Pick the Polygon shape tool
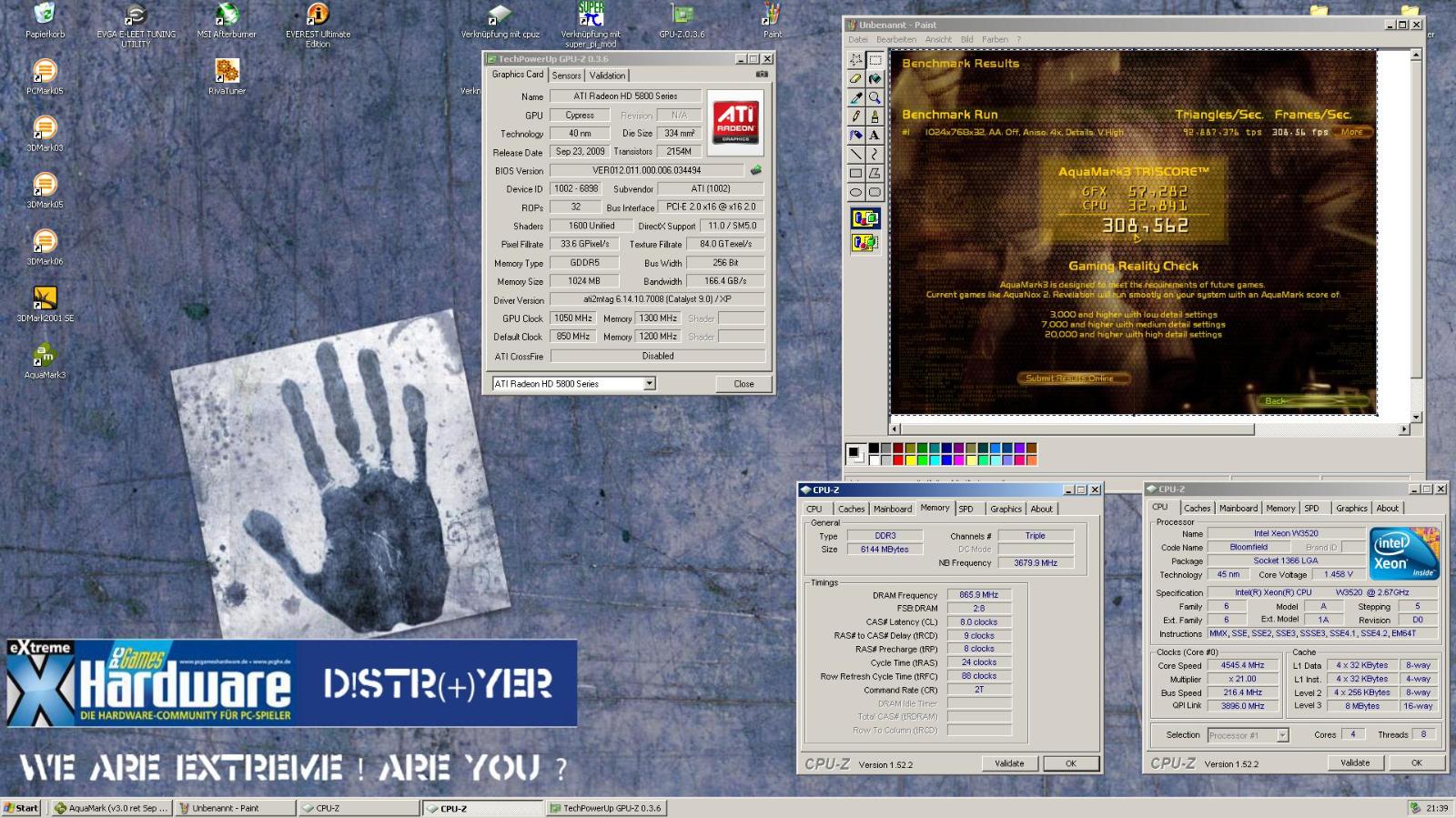This screenshot has height=818, width=1456. click(x=875, y=174)
